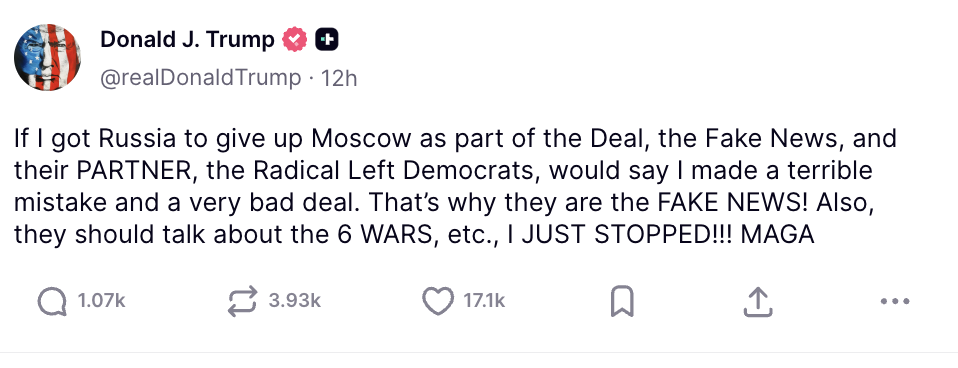Like the post with heart icon
This screenshot has height=368, width=958.
(x=438, y=301)
